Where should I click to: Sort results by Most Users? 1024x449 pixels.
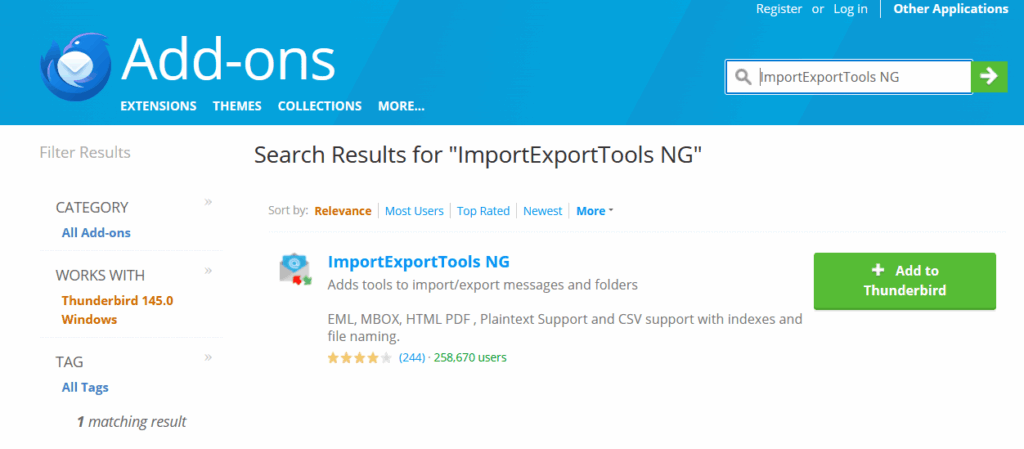[x=414, y=211]
